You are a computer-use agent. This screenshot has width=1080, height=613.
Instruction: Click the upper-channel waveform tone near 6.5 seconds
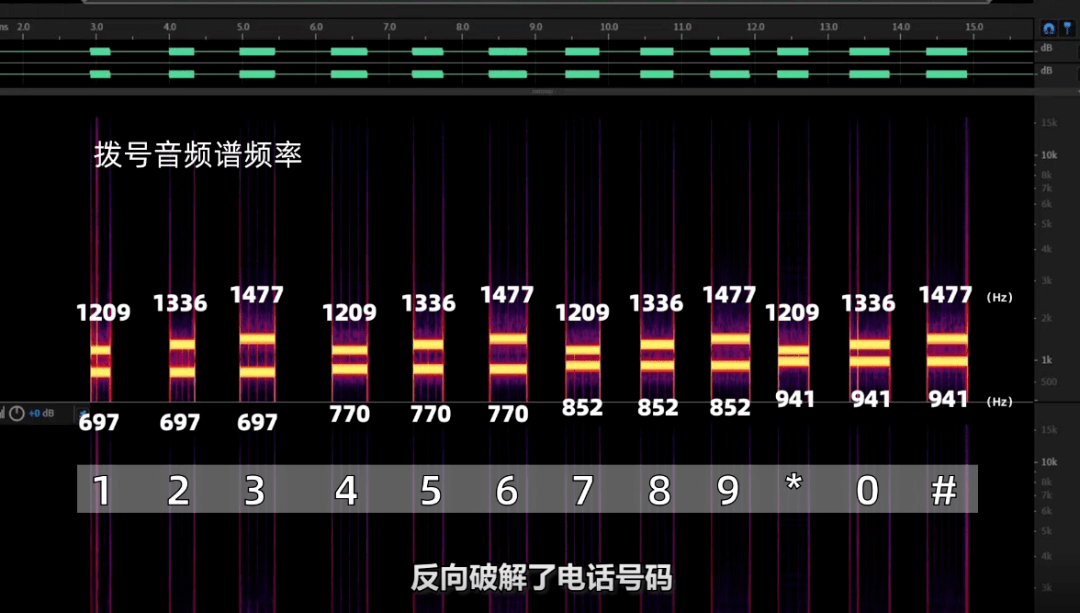click(349, 52)
